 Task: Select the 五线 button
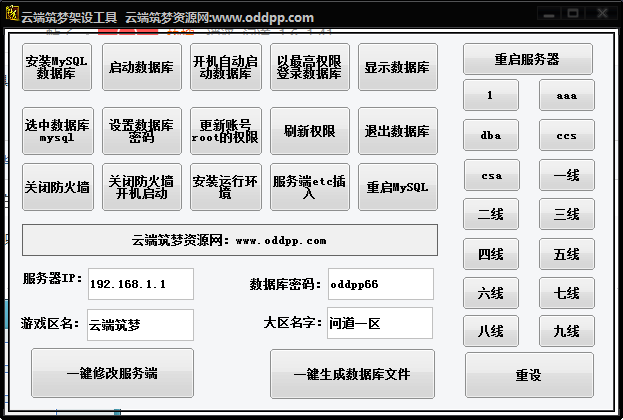pyautogui.click(x=567, y=254)
